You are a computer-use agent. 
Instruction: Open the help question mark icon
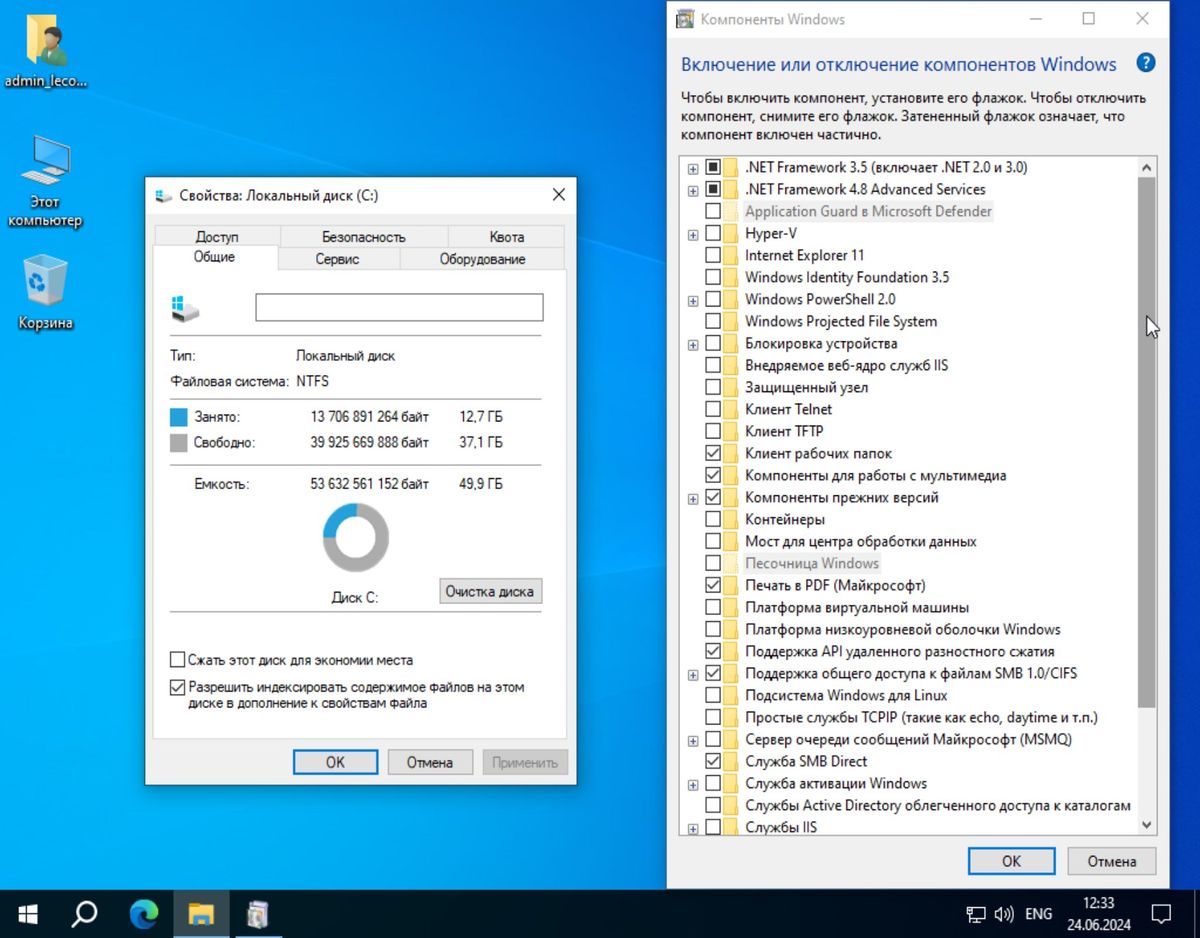1146,63
